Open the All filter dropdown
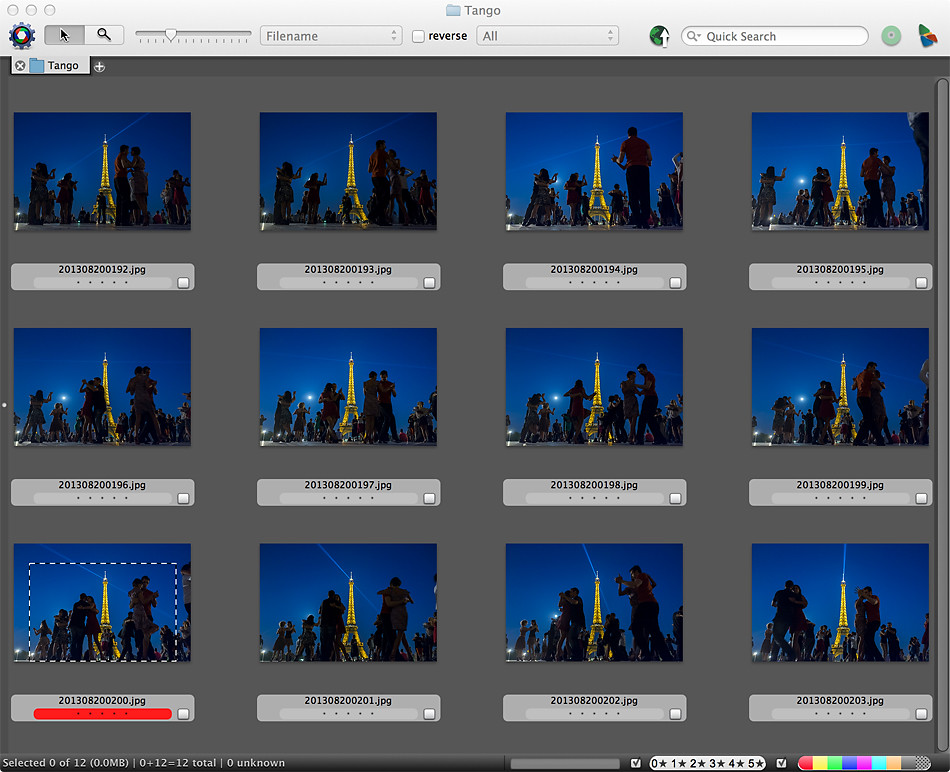Screen dimensions: 950x772 click(x=547, y=36)
